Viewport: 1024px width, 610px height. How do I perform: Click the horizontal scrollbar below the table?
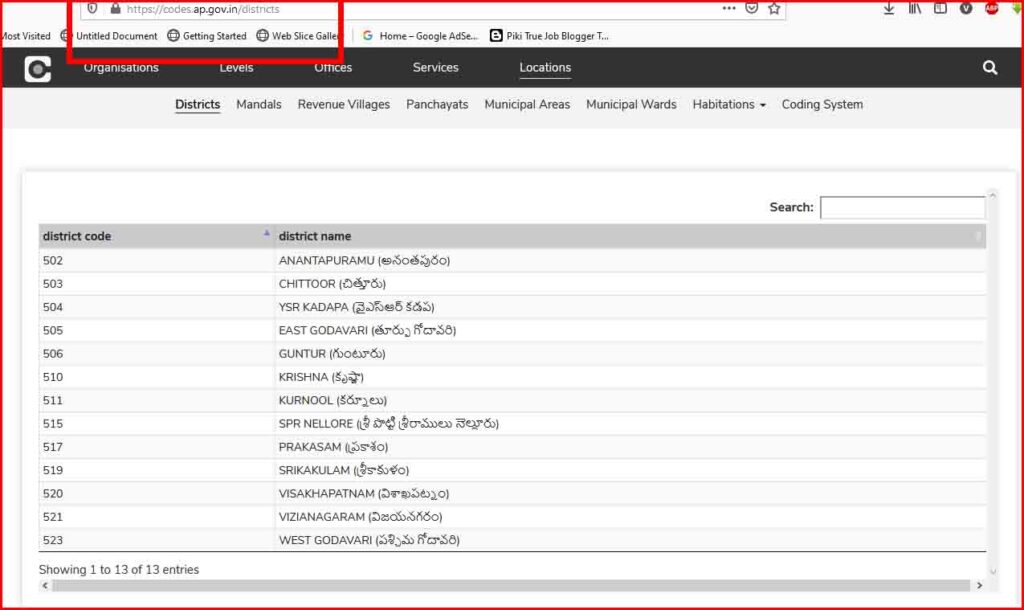(510, 585)
